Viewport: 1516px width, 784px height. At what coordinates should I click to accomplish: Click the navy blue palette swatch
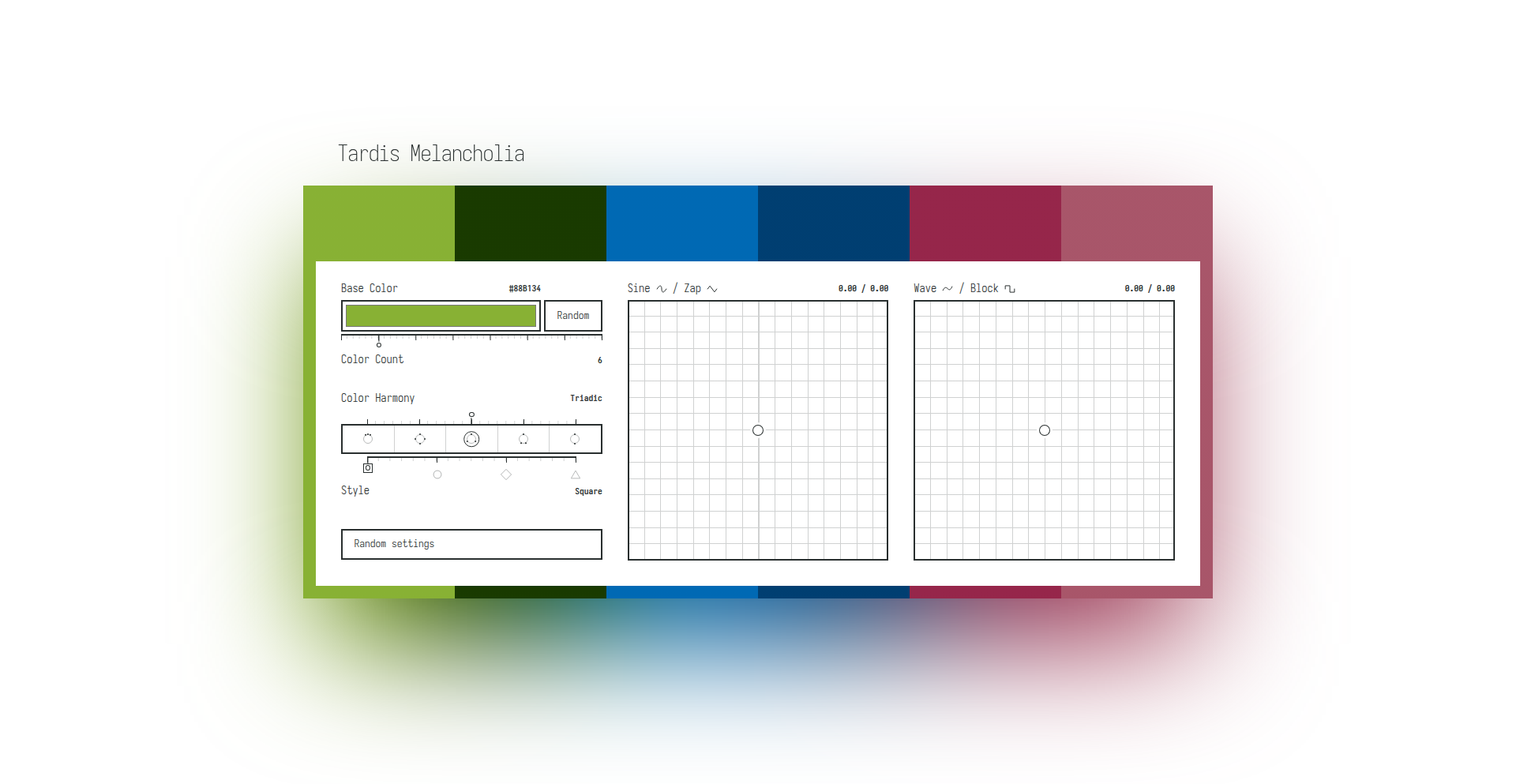(x=834, y=223)
